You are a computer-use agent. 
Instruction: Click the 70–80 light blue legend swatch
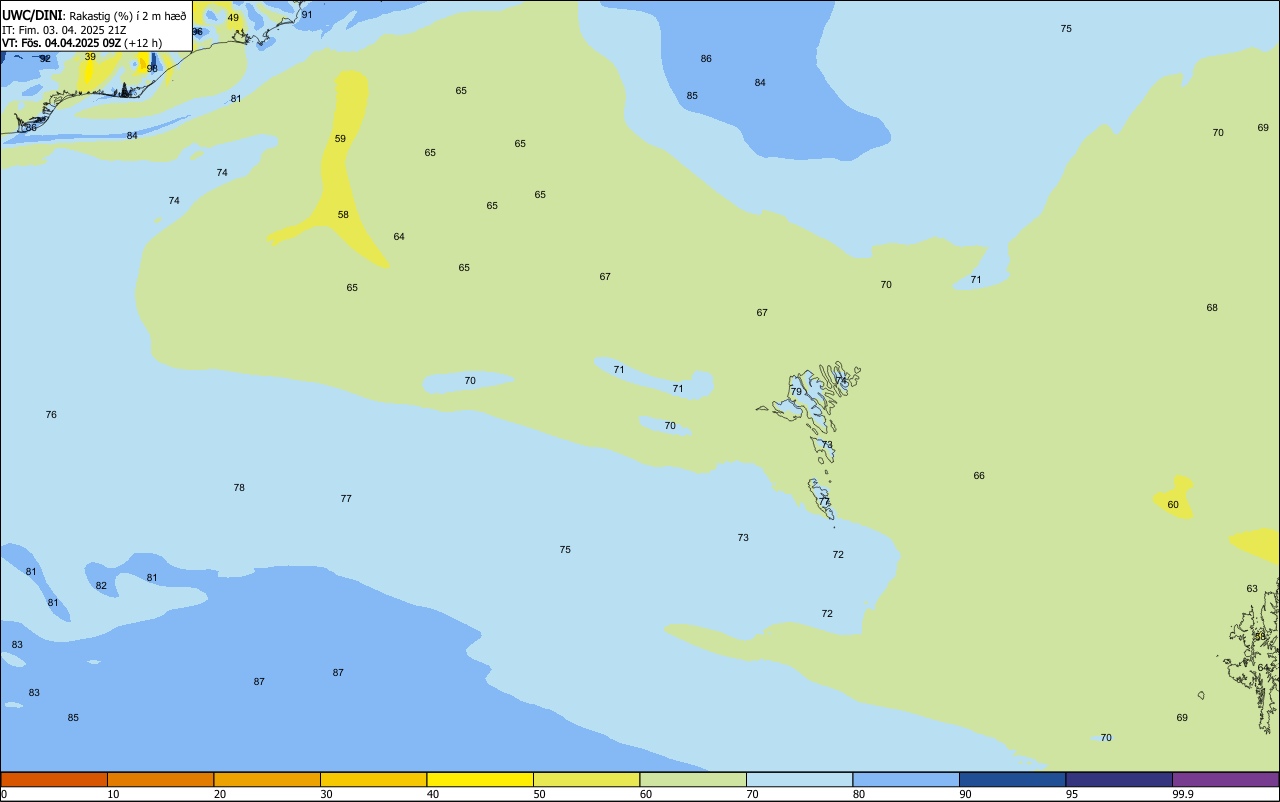click(799, 779)
